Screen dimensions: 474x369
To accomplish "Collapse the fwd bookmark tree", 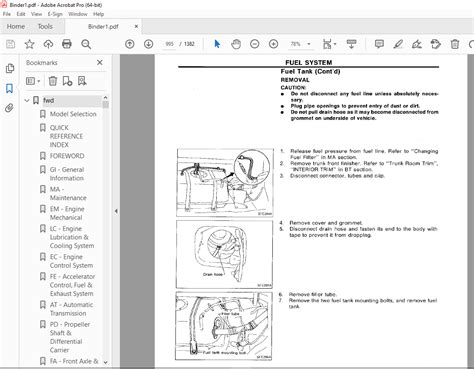I will 27,100.
